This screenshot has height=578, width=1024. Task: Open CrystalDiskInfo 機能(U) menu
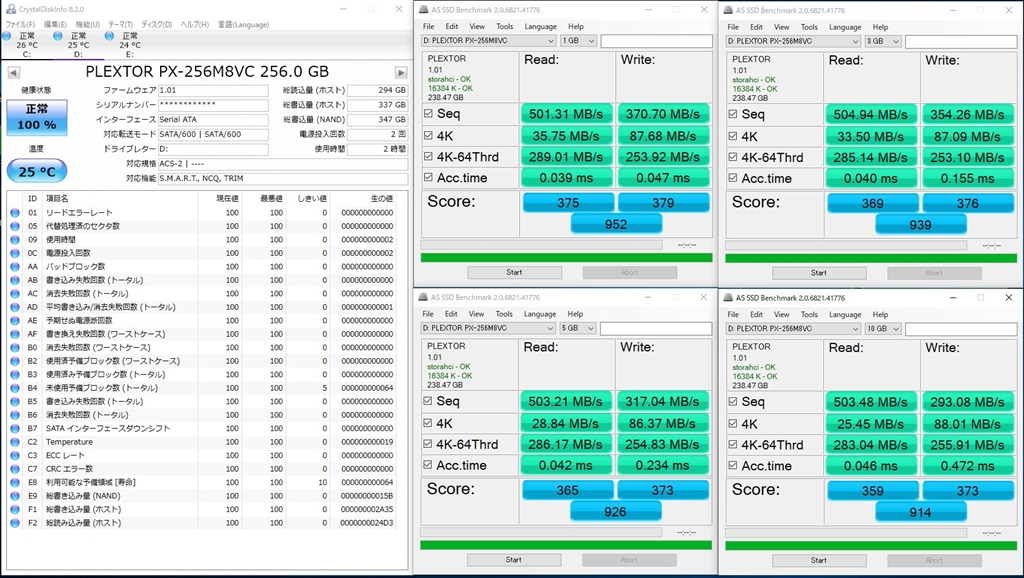88,24
